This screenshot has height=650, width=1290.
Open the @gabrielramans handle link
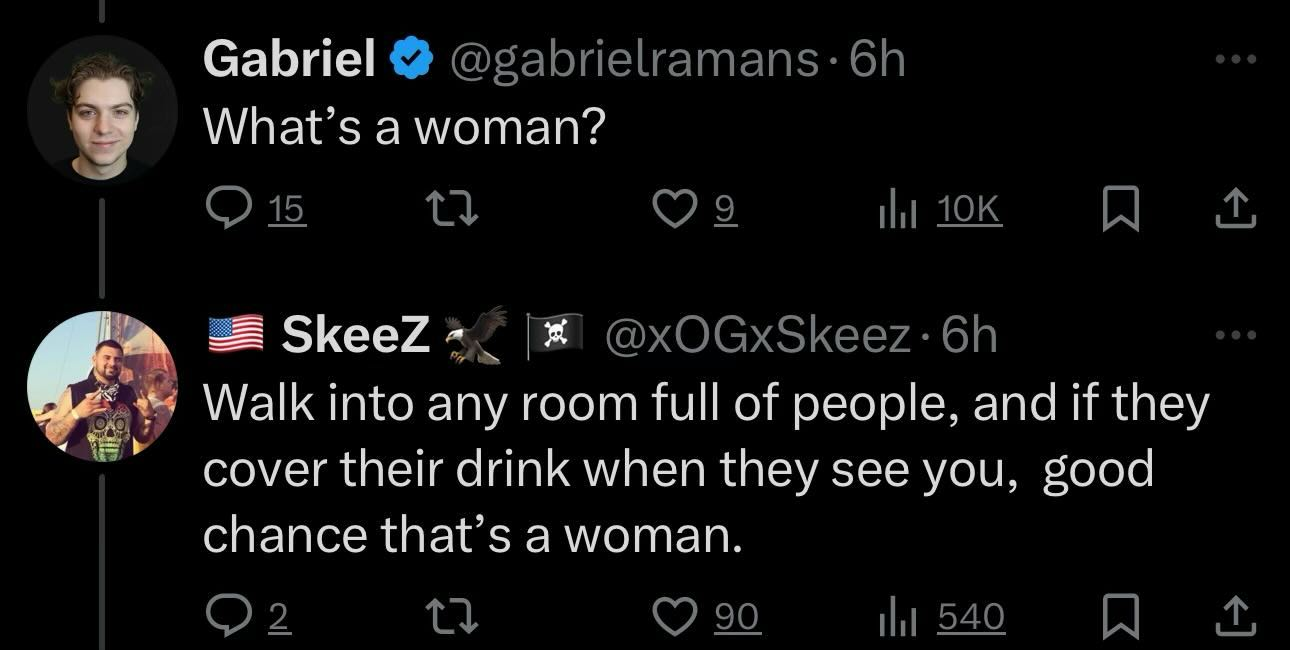(x=634, y=60)
